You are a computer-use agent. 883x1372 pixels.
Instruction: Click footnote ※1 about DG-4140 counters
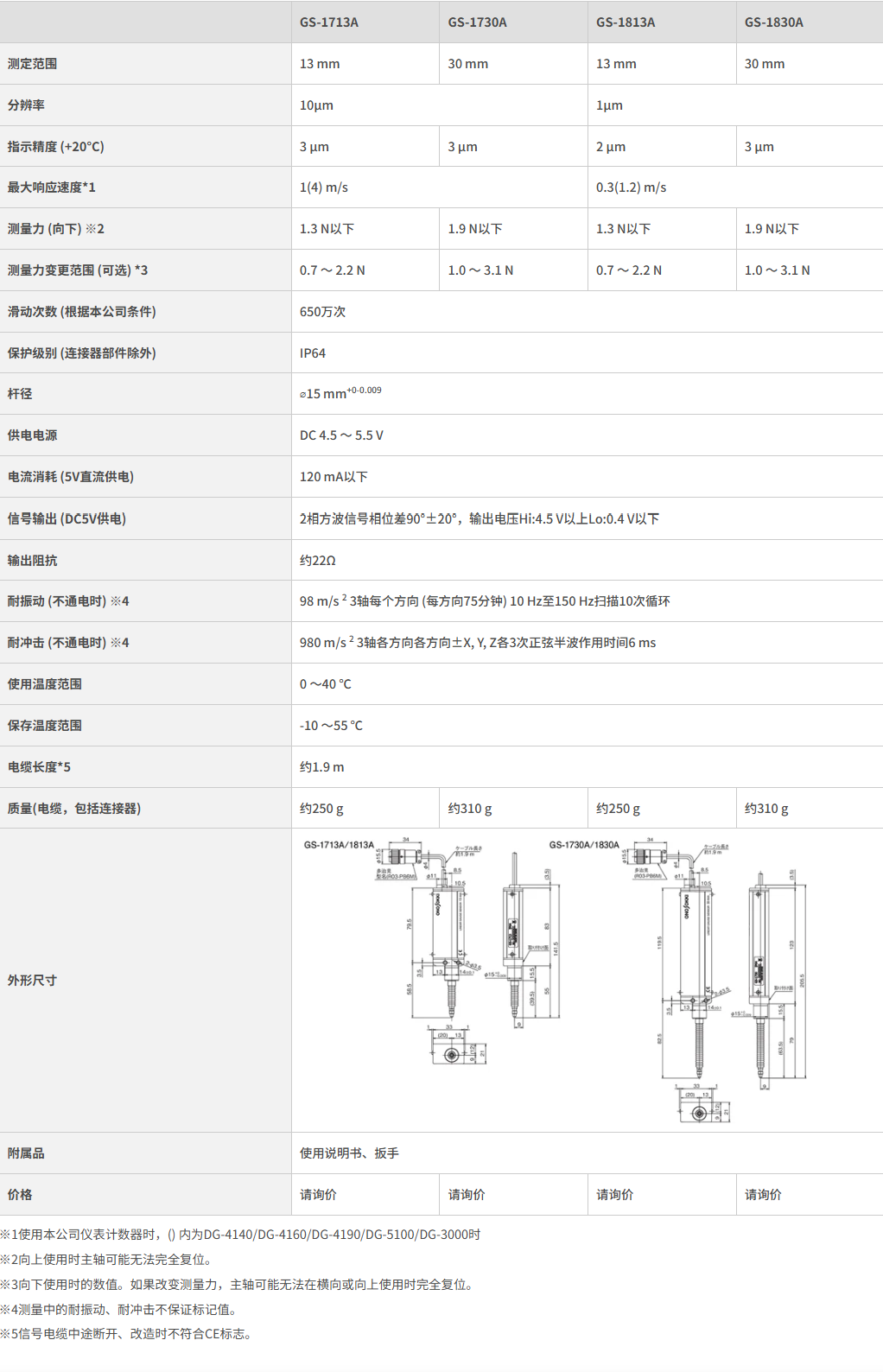[x=240, y=1235]
